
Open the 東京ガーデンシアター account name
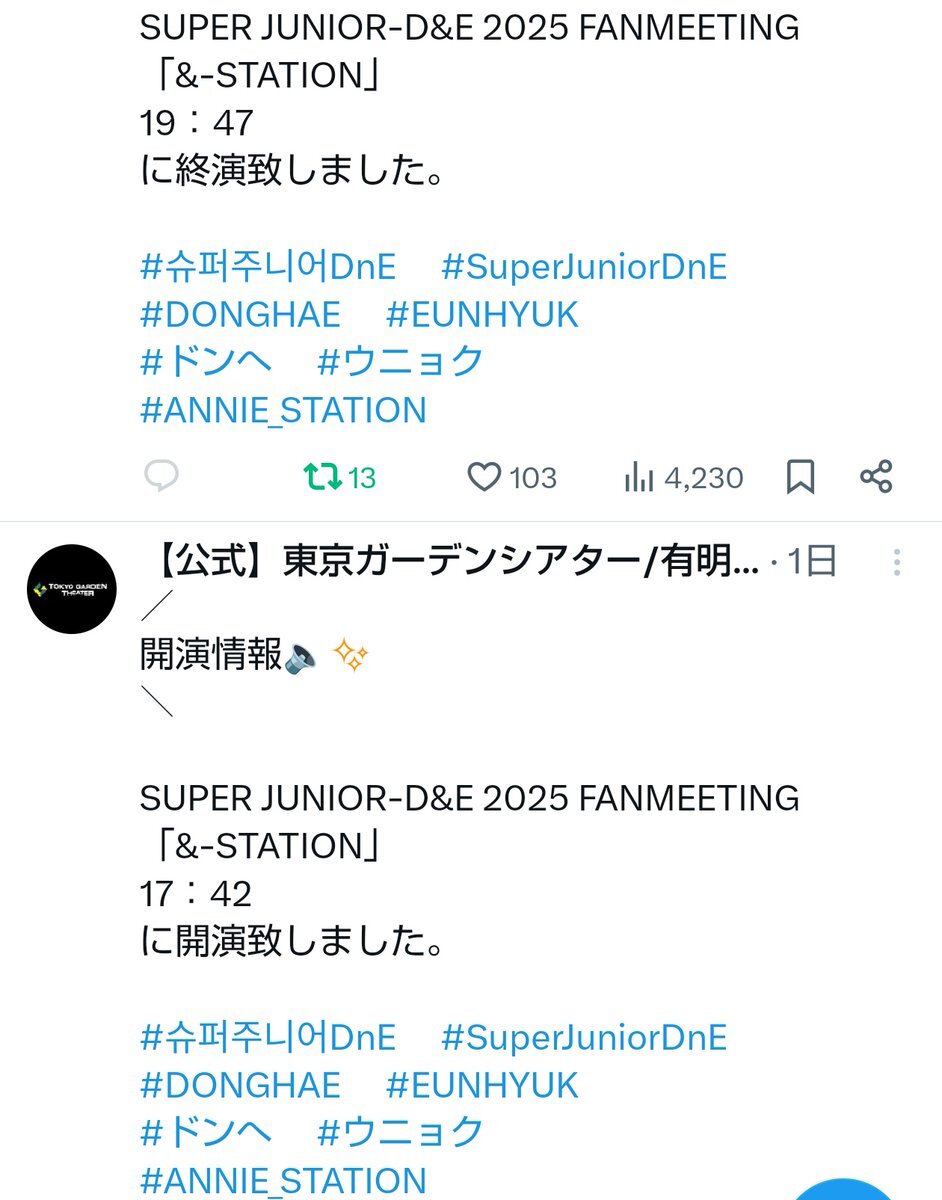pyautogui.click(x=453, y=562)
